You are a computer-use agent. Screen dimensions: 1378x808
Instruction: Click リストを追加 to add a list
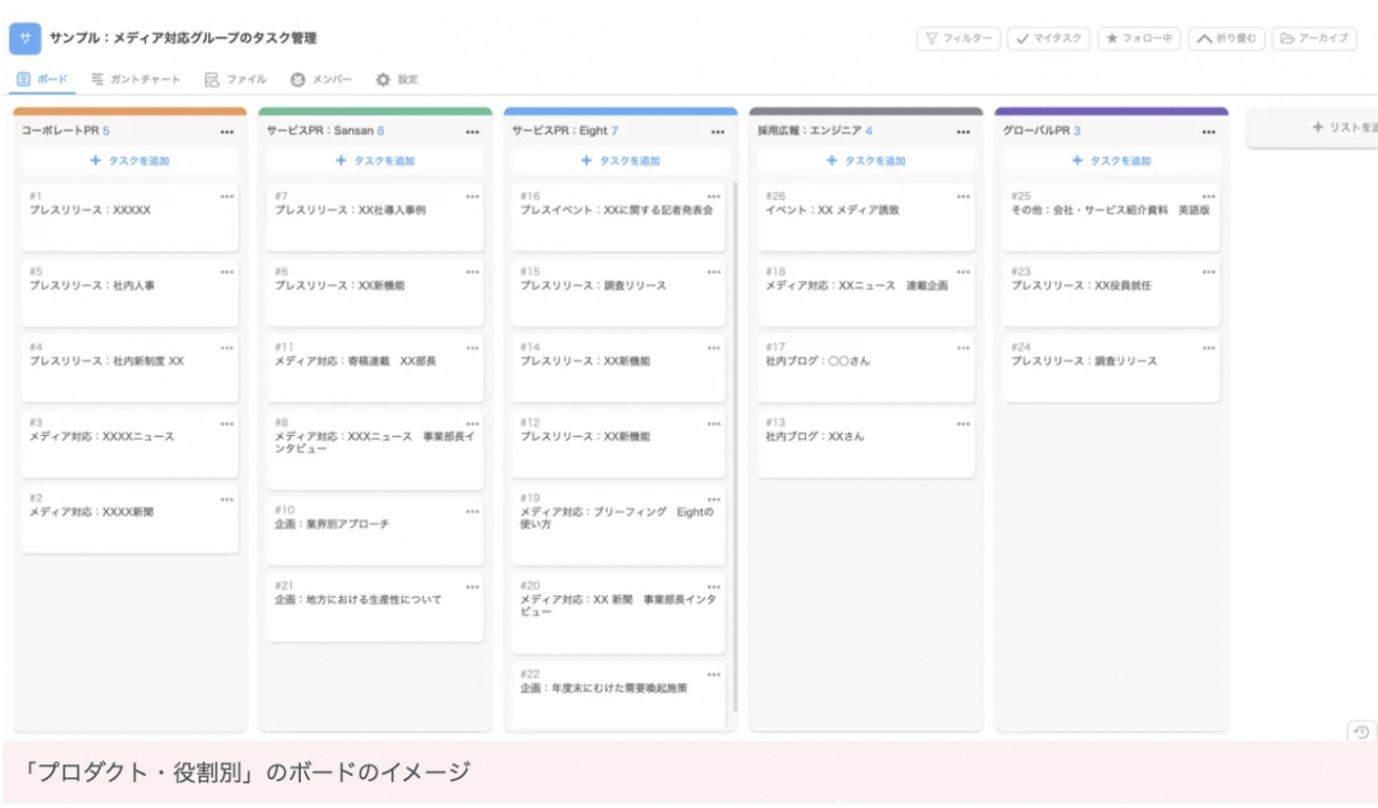click(1312, 128)
